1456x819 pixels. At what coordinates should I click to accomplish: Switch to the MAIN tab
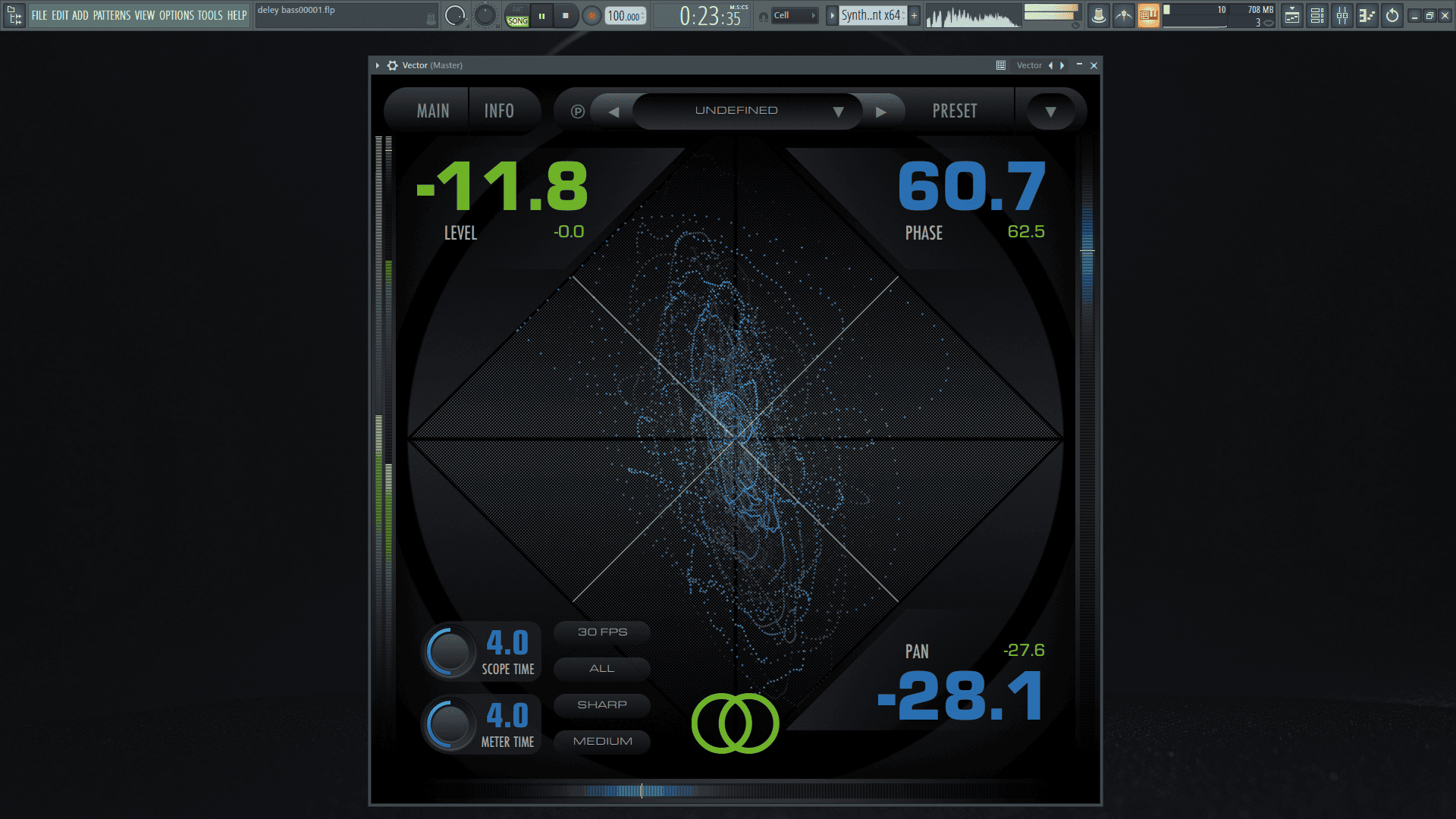433,111
